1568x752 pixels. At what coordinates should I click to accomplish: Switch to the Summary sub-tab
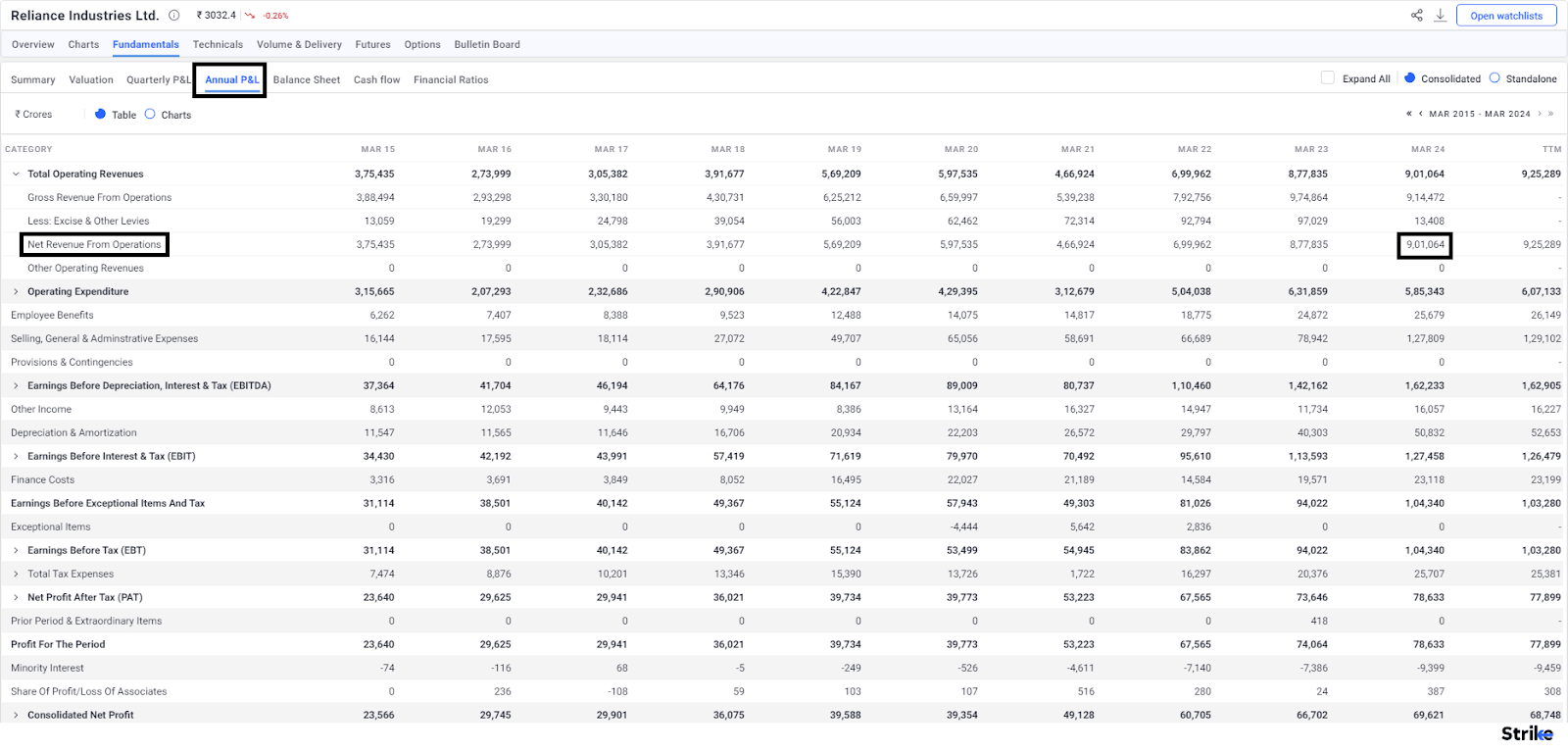click(x=33, y=79)
